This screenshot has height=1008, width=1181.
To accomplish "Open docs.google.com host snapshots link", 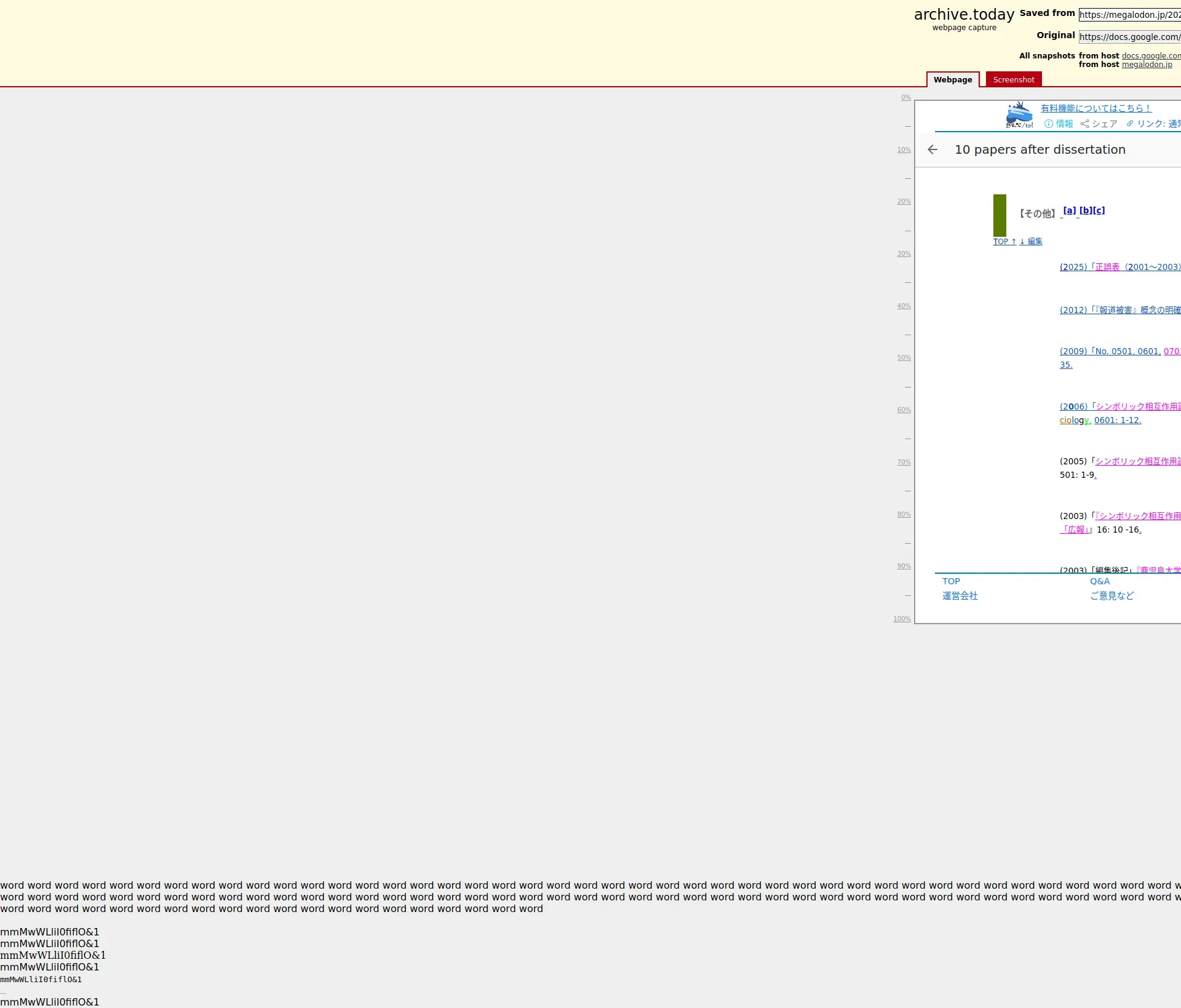I will click(x=1150, y=56).
